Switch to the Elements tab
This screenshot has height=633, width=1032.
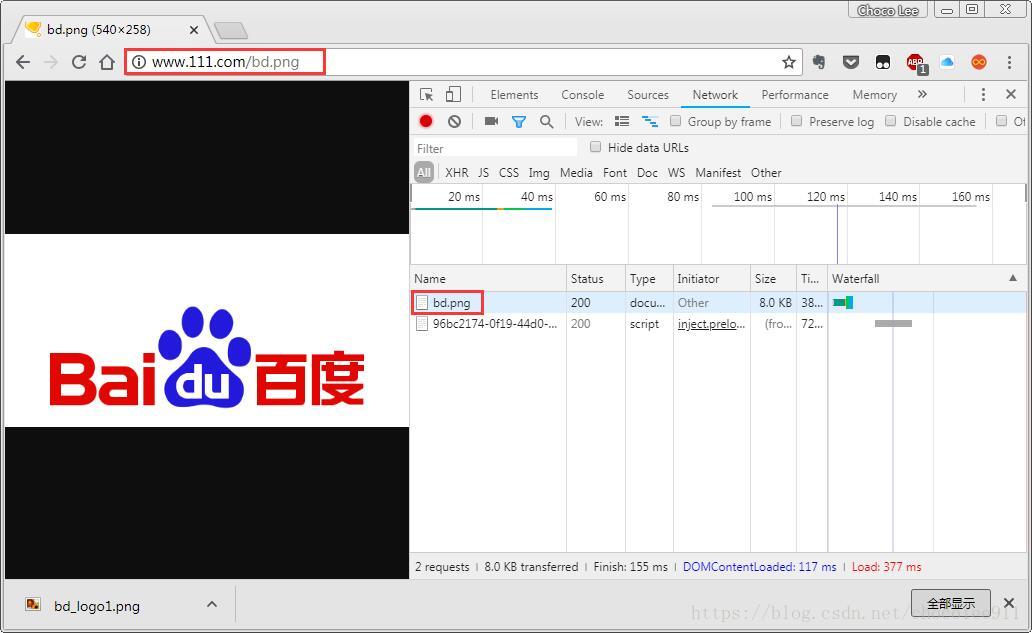[x=514, y=95]
